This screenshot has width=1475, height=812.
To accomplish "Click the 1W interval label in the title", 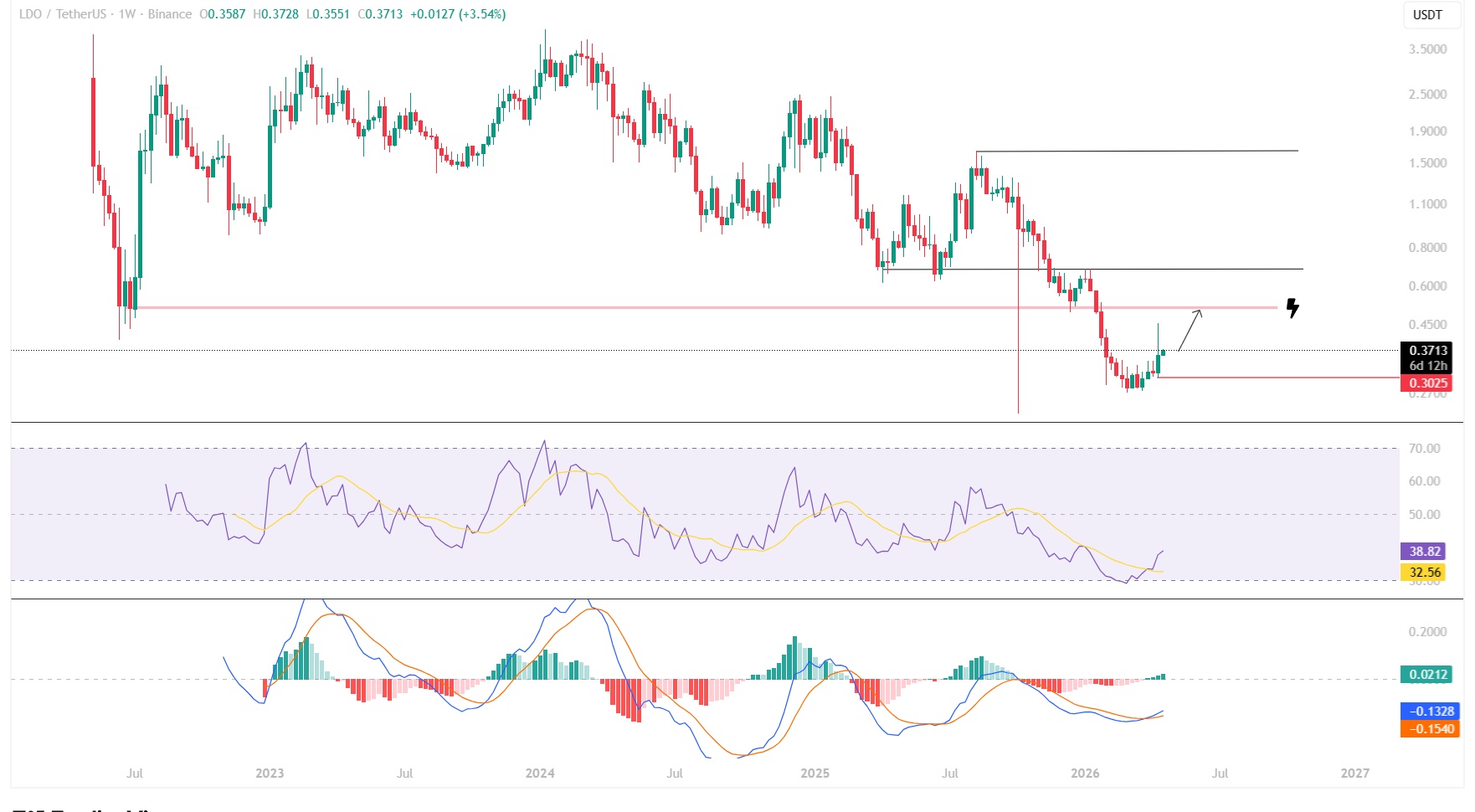I will [127, 14].
